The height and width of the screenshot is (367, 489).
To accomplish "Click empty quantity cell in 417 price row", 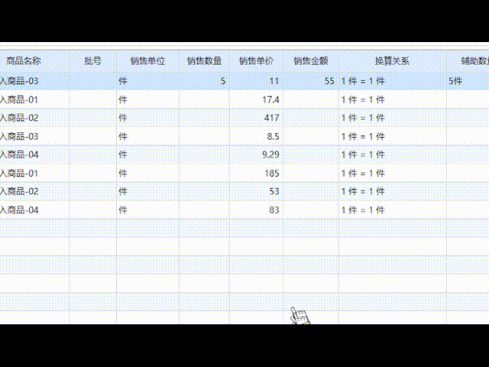I will [204, 118].
